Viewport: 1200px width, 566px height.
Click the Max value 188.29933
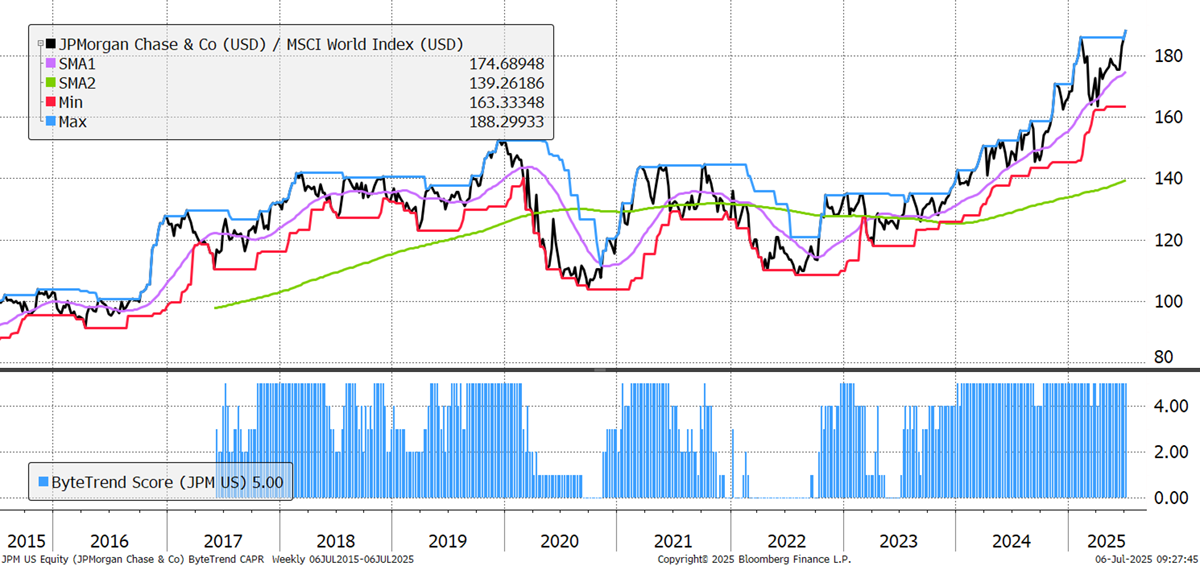tap(506, 122)
